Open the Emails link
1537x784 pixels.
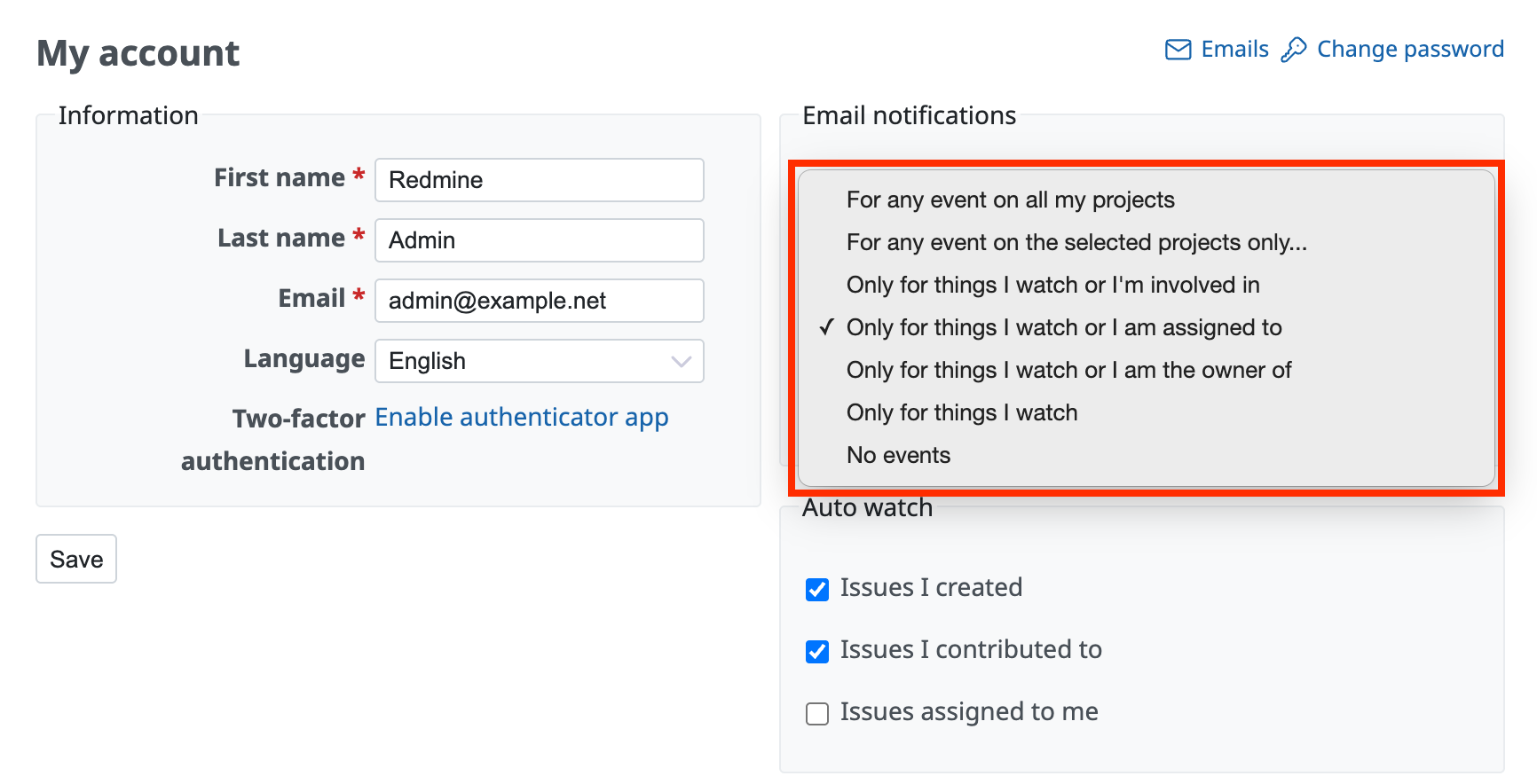[1234, 50]
